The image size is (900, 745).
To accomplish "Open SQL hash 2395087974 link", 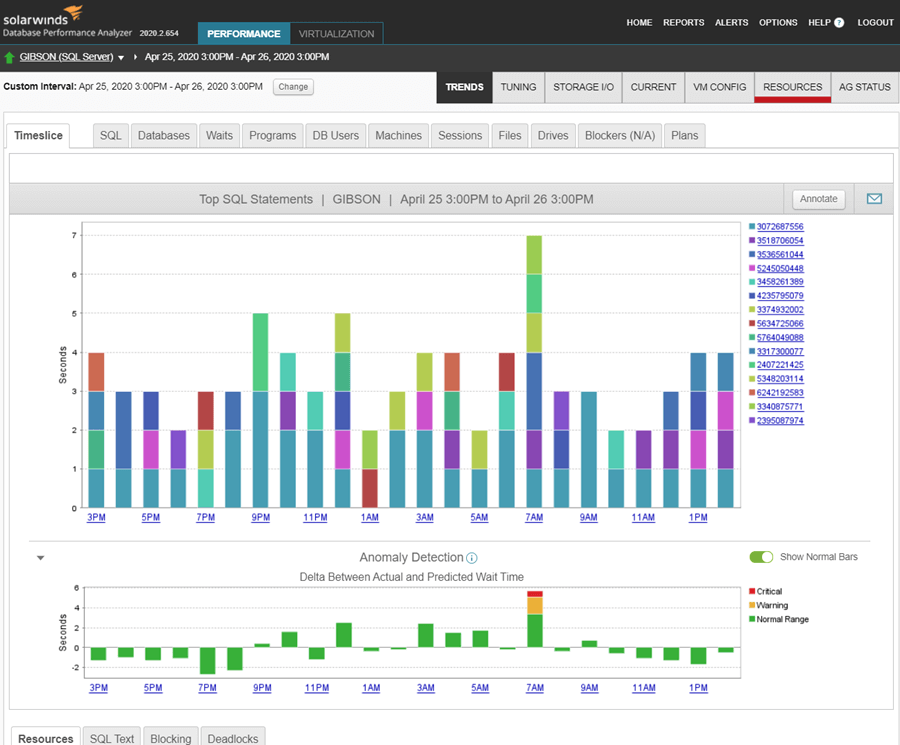I will click(x=780, y=421).
